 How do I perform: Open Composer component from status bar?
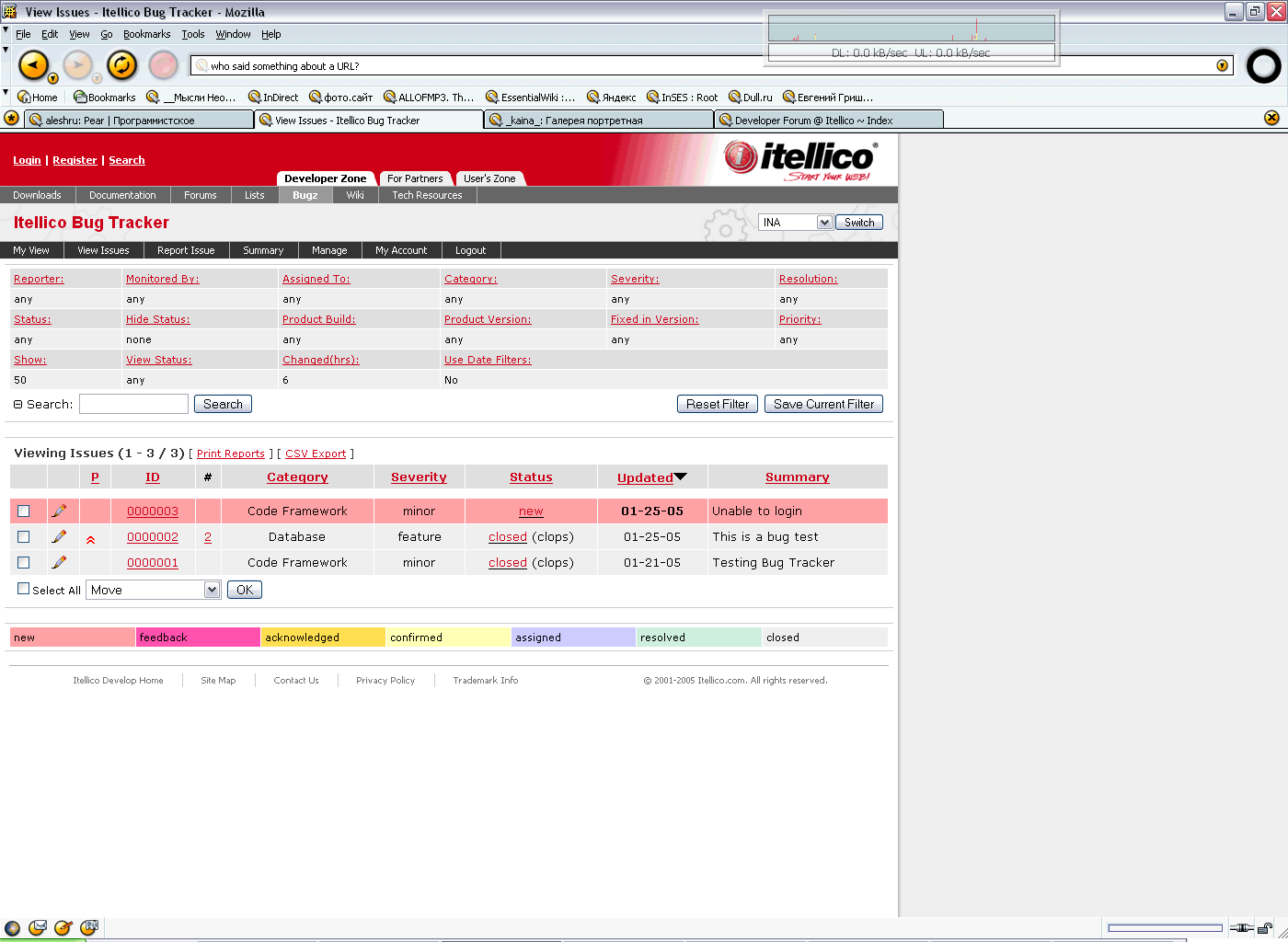coord(63,928)
